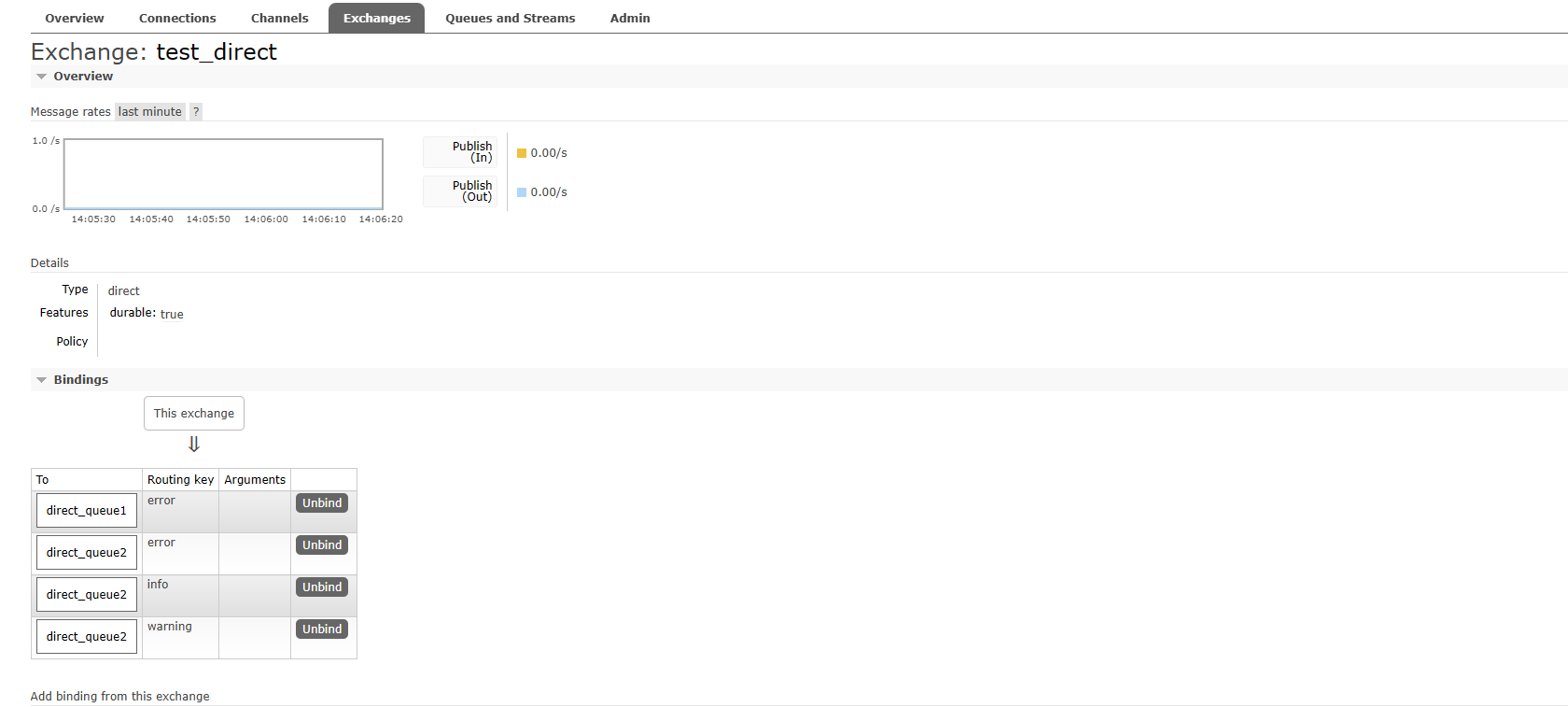Switch to the Connections tab
This screenshot has height=707, width=1568.
(177, 18)
